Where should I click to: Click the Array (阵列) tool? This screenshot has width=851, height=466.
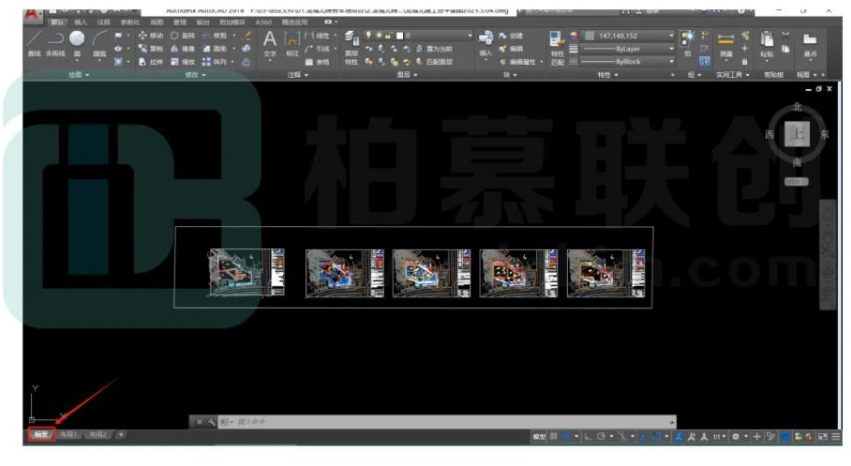[215, 62]
